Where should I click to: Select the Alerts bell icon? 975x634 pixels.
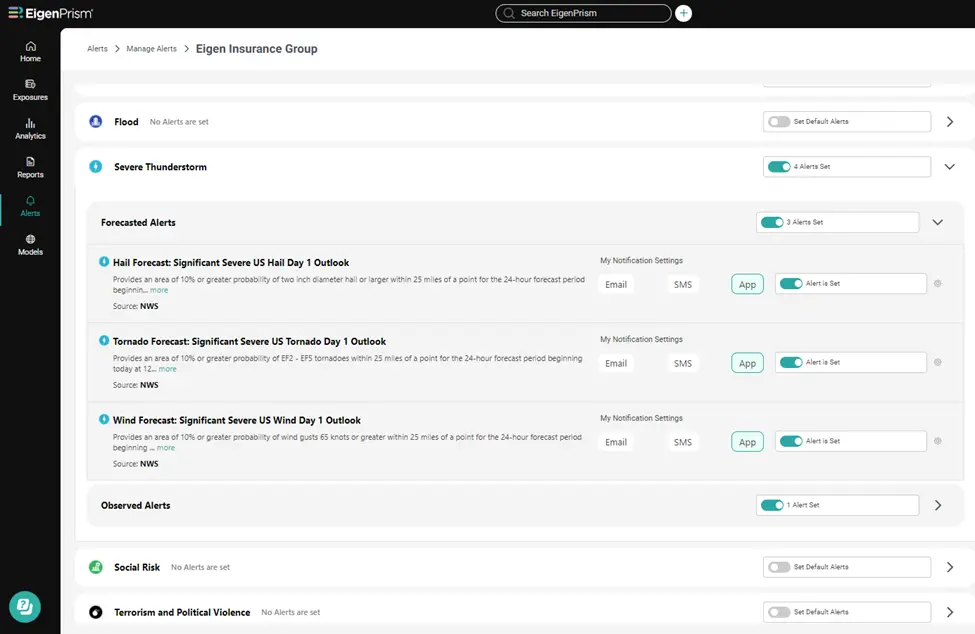pyautogui.click(x=30, y=201)
